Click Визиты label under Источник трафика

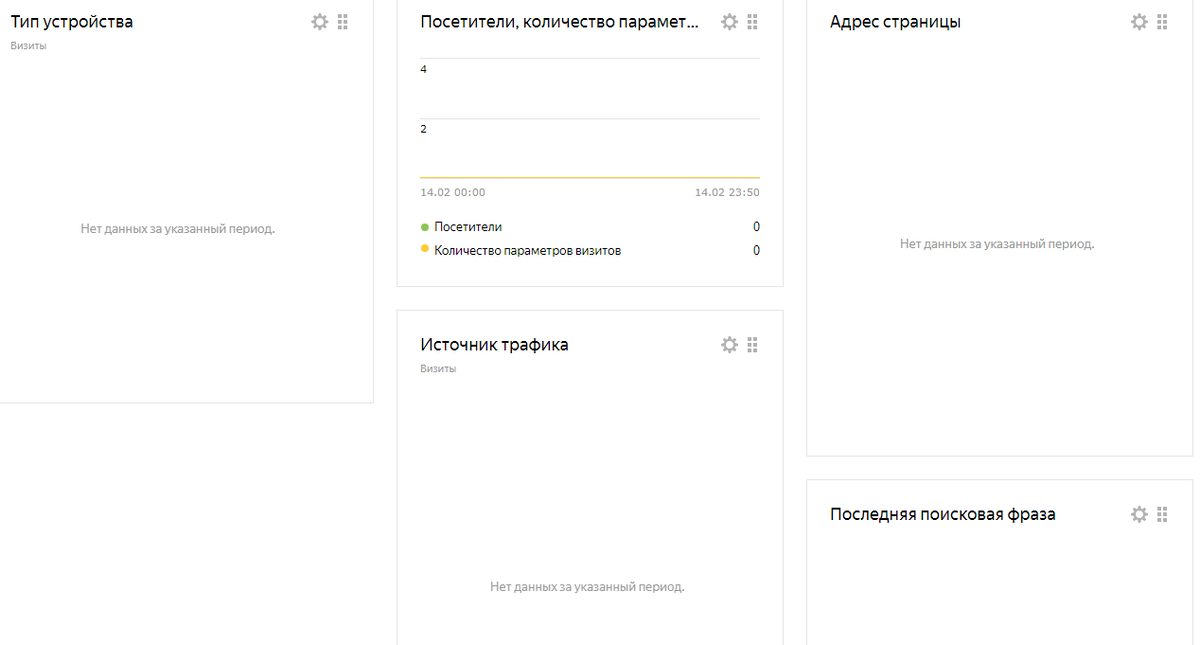click(437, 368)
